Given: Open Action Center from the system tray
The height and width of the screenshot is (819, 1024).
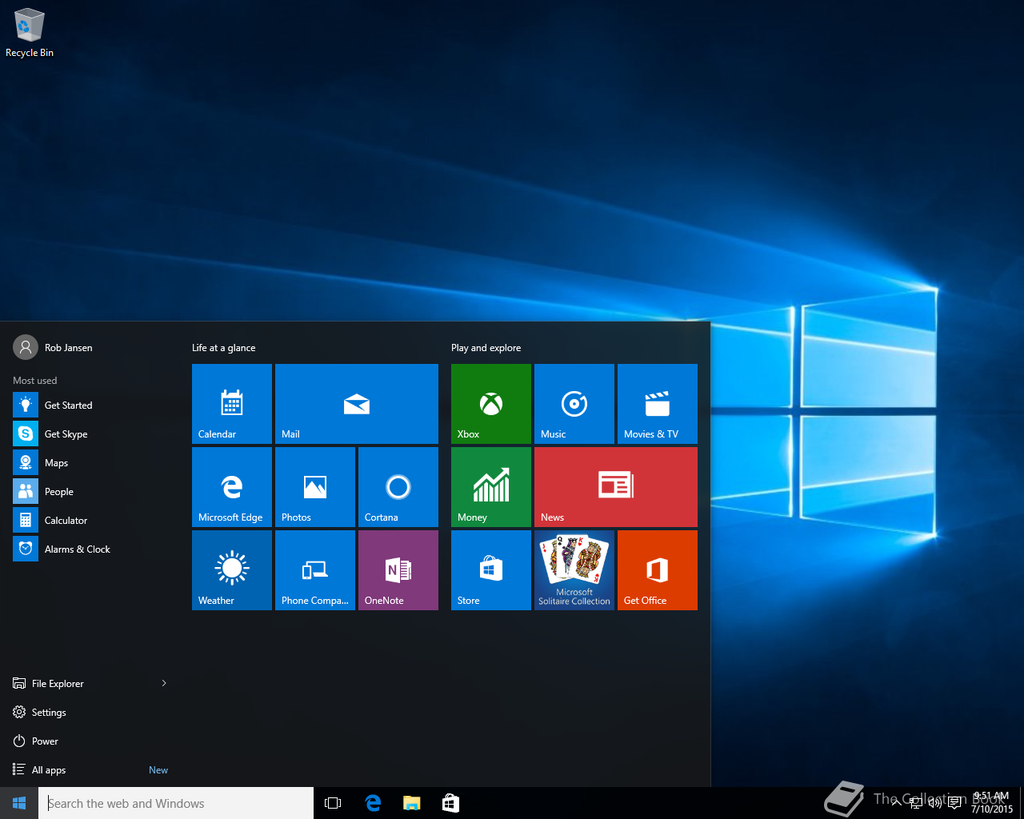Looking at the screenshot, I should 953,802.
